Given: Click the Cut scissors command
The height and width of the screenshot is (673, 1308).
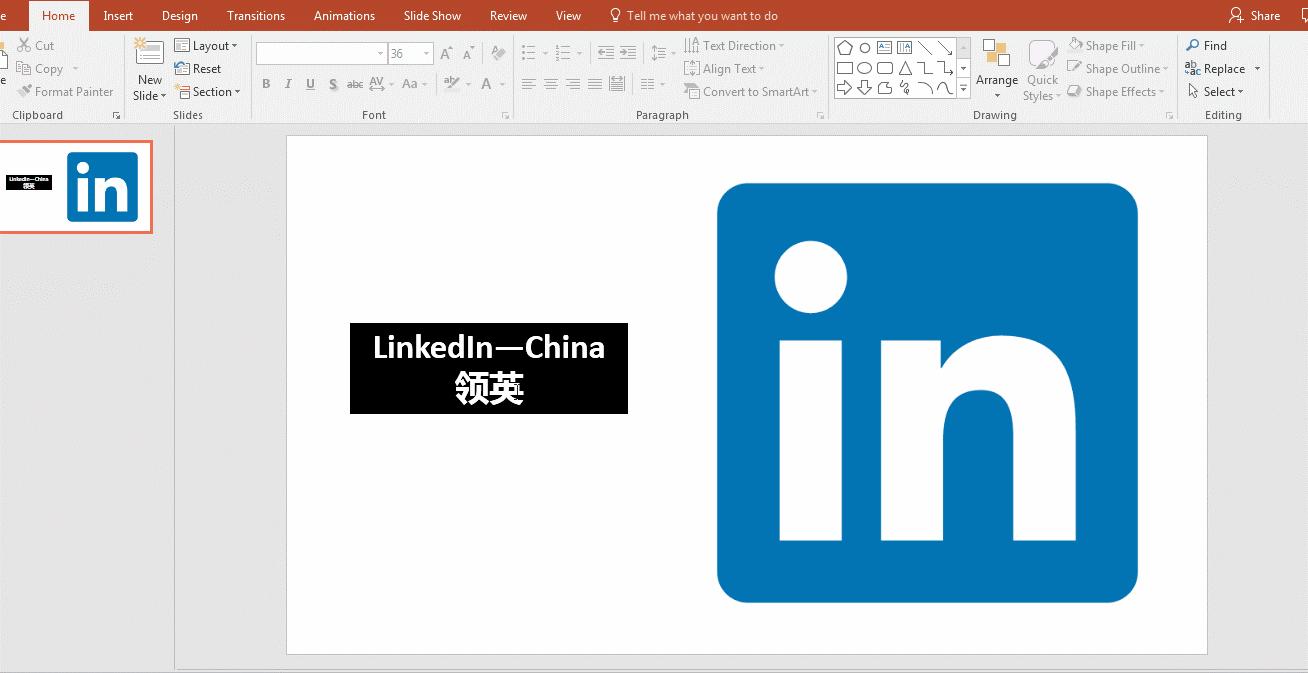Looking at the screenshot, I should click(36, 46).
